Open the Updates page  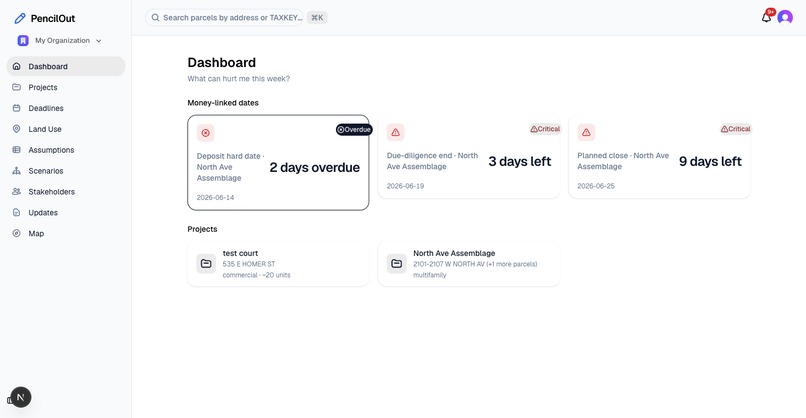point(66,212)
